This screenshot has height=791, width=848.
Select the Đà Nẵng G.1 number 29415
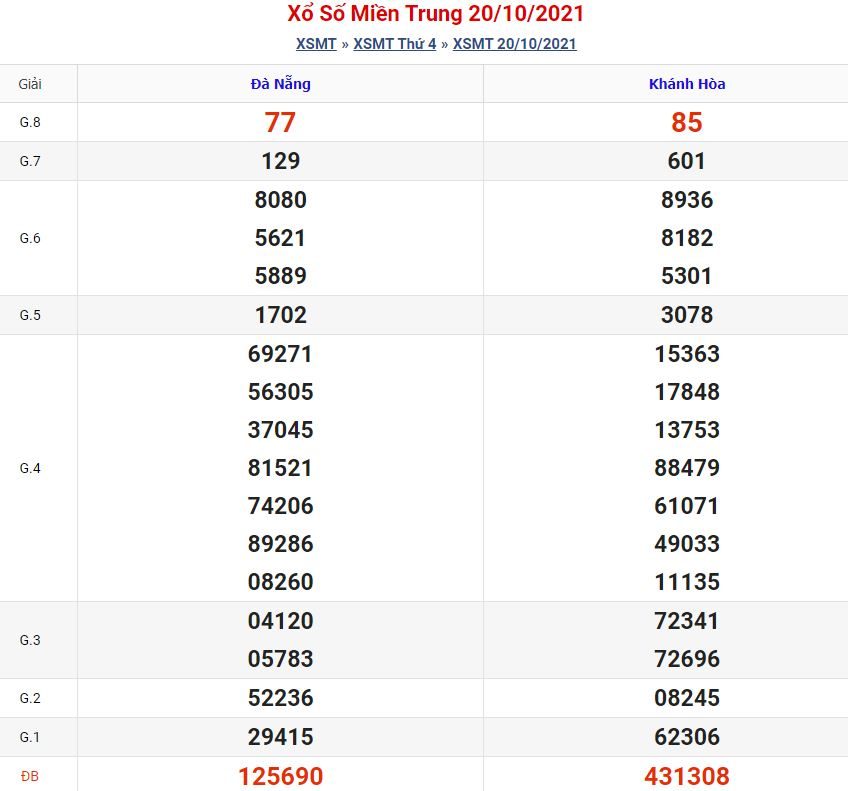click(280, 737)
